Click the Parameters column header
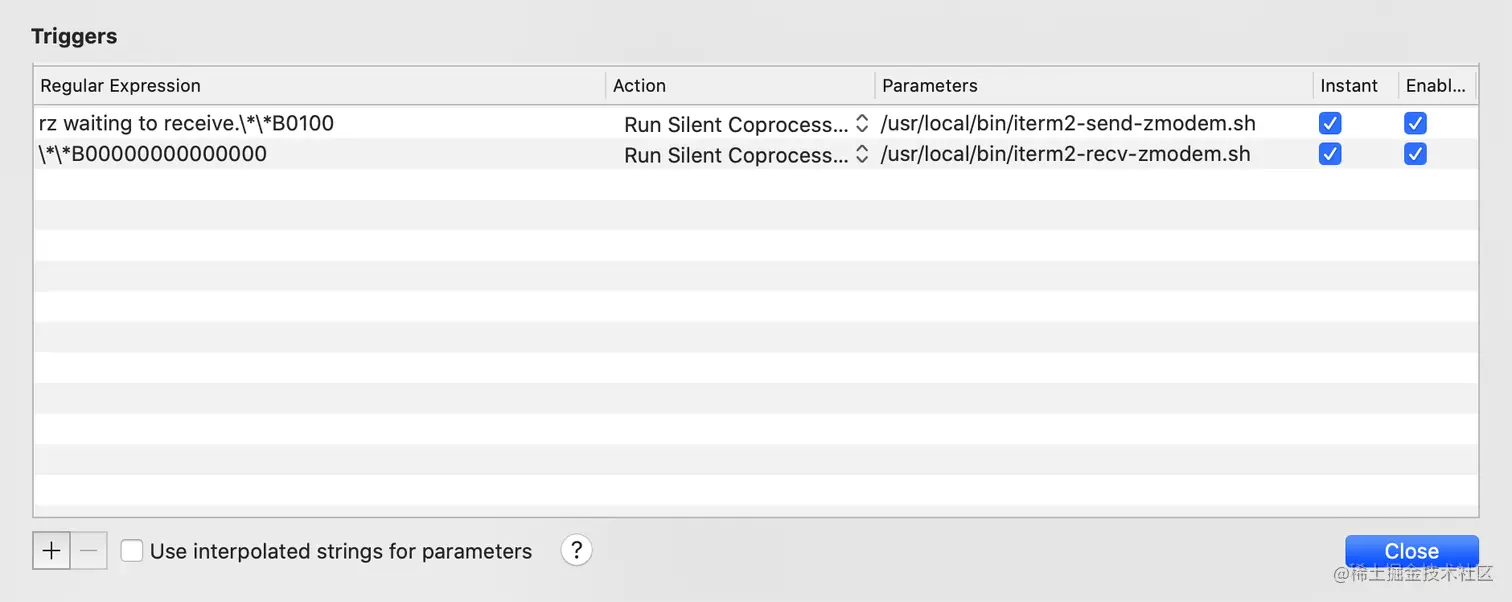This screenshot has width=1512, height=602. pos(929,85)
